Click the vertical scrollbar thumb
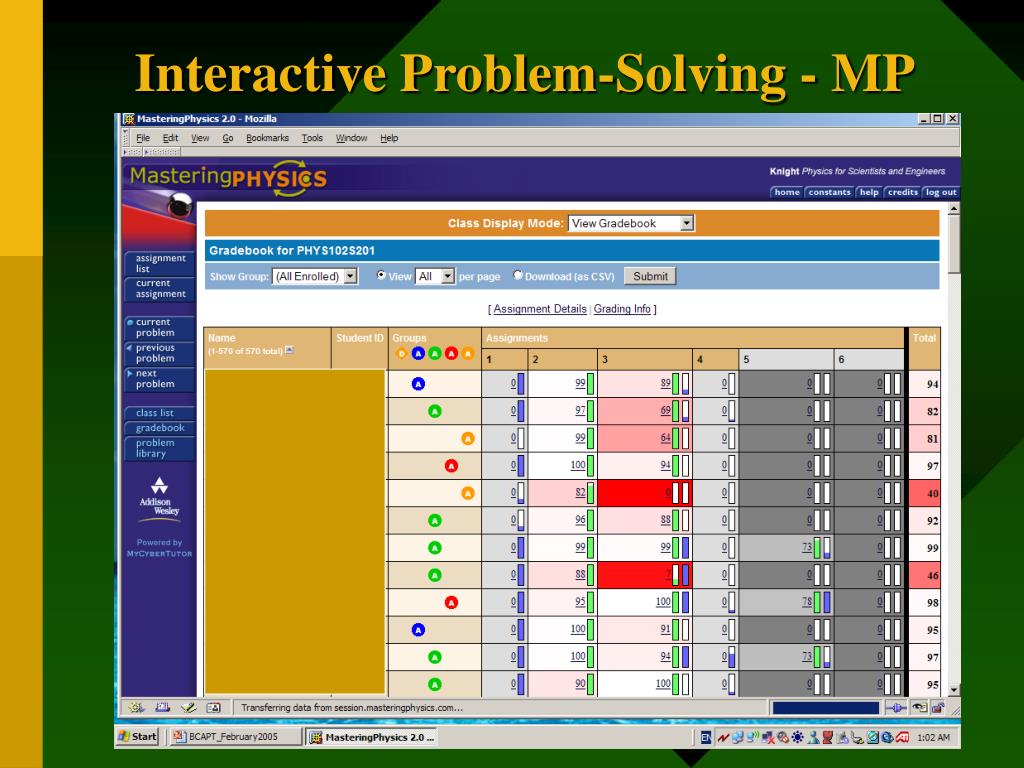The width and height of the screenshot is (1024, 768). tap(953, 245)
